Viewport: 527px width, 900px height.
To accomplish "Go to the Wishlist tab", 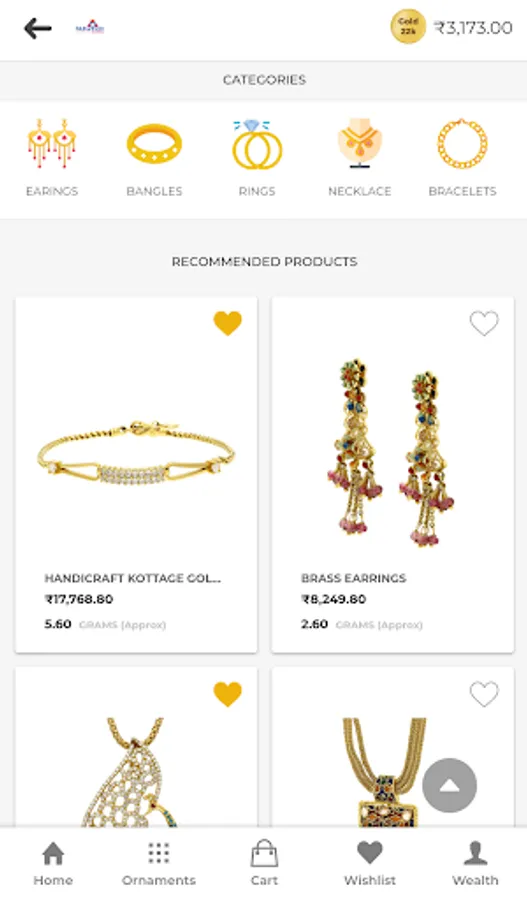I will click(x=370, y=863).
